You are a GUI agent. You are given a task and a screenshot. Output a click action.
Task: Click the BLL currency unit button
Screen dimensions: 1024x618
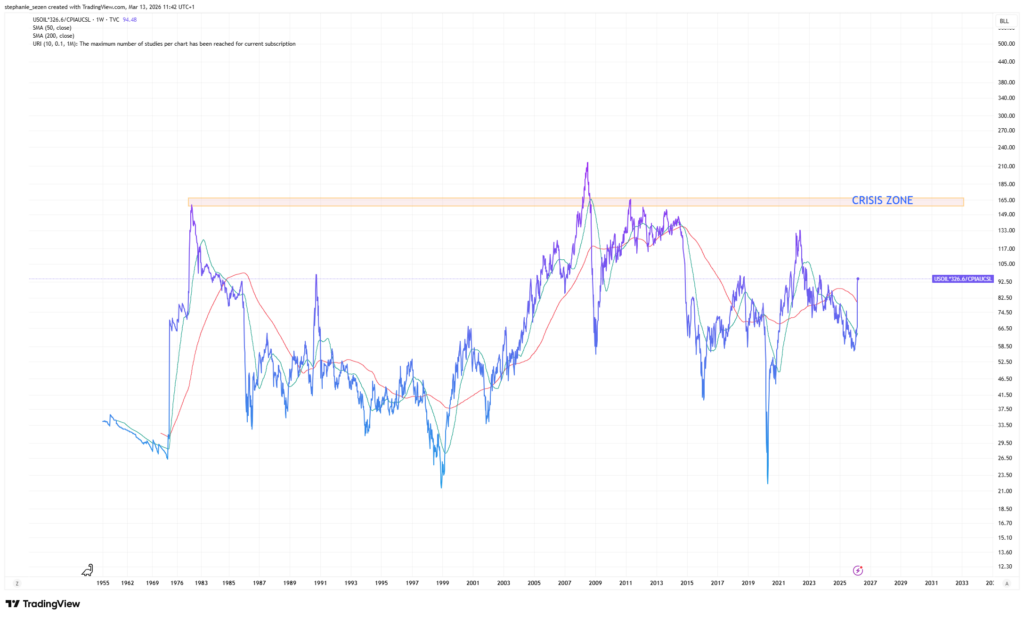point(1003,20)
